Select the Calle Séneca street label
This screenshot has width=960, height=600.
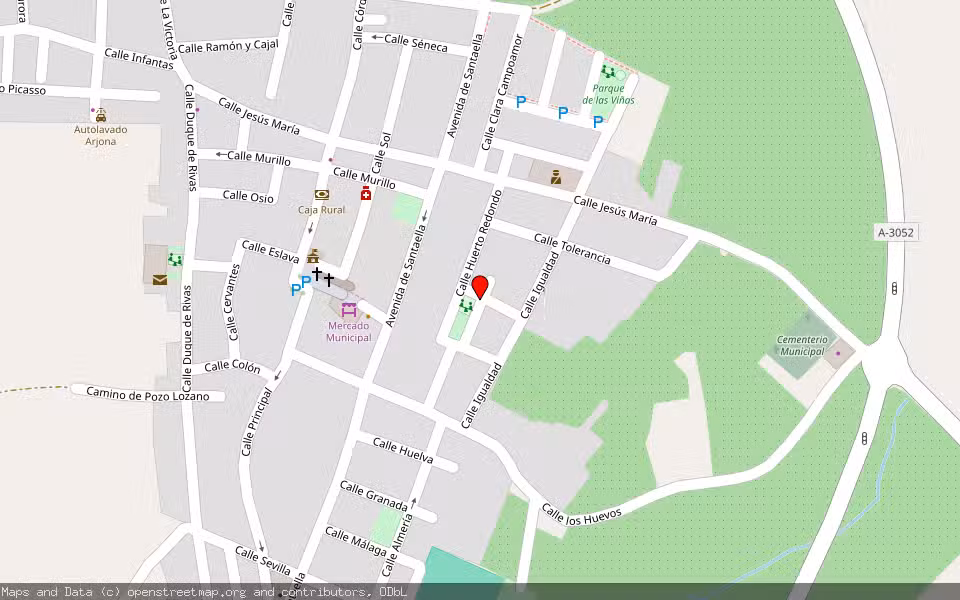(416, 42)
